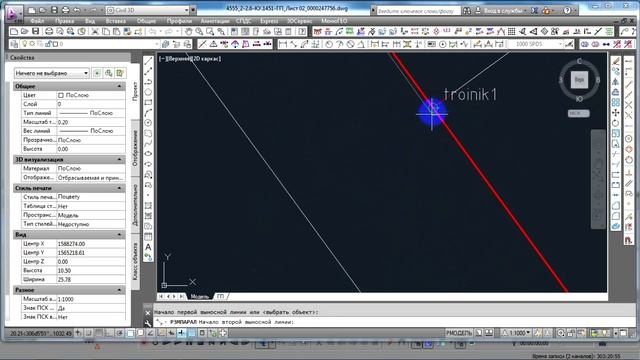
Task: Select the Rectangle draw tool
Action: coord(148,102)
